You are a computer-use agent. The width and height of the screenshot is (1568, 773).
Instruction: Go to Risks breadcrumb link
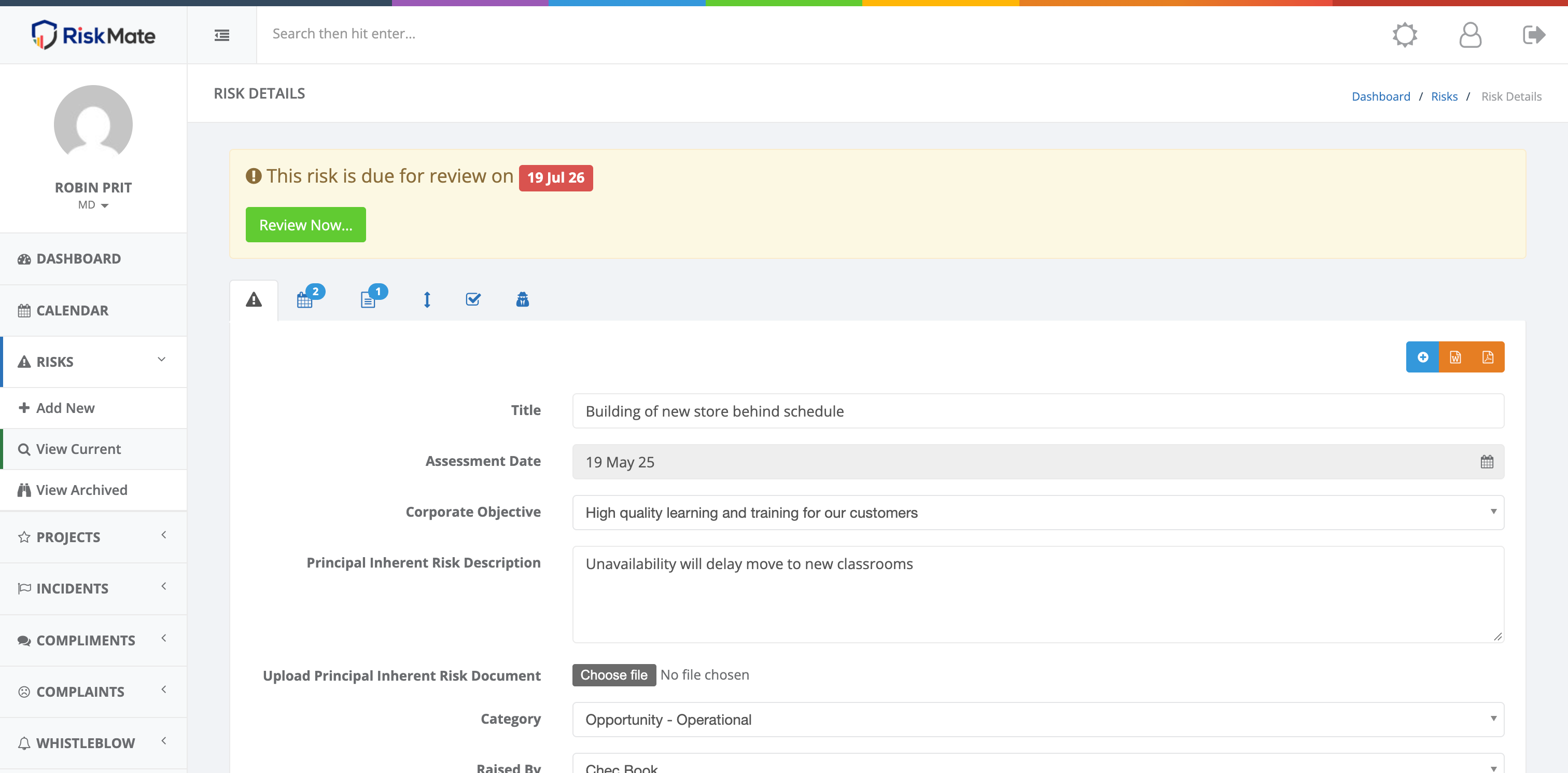tap(1444, 96)
